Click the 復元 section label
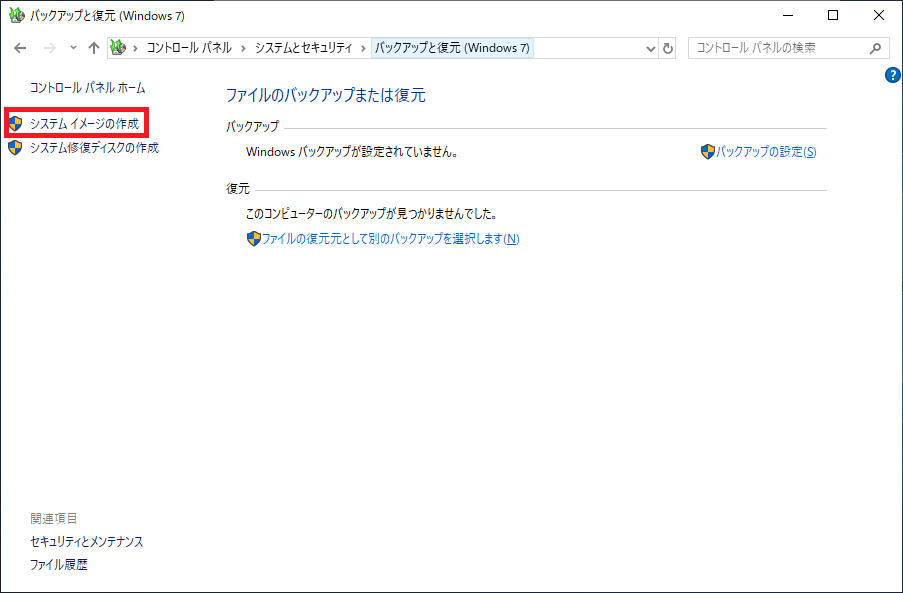 tap(238, 188)
